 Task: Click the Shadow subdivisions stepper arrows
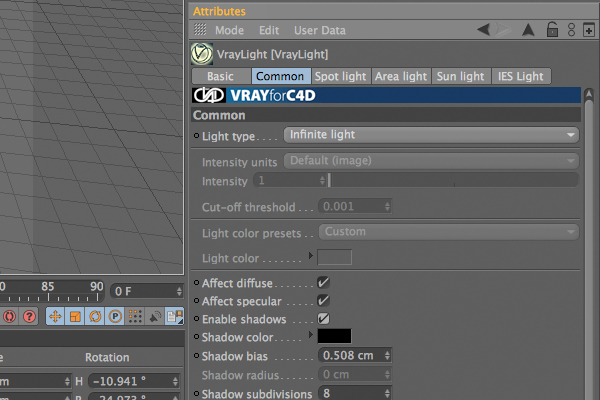[387, 393]
